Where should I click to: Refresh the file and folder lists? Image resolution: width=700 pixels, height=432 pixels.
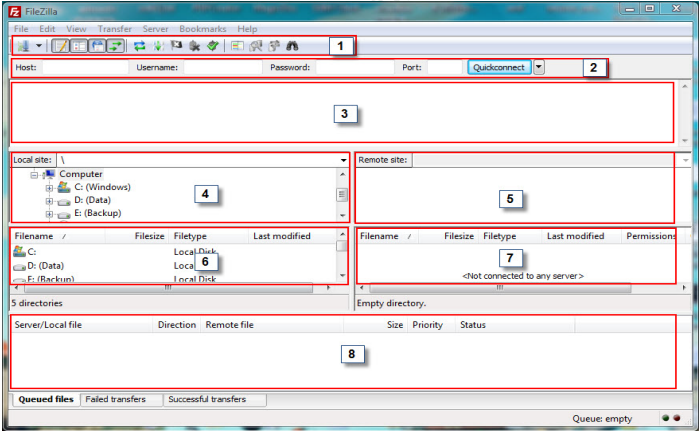[140, 46]
